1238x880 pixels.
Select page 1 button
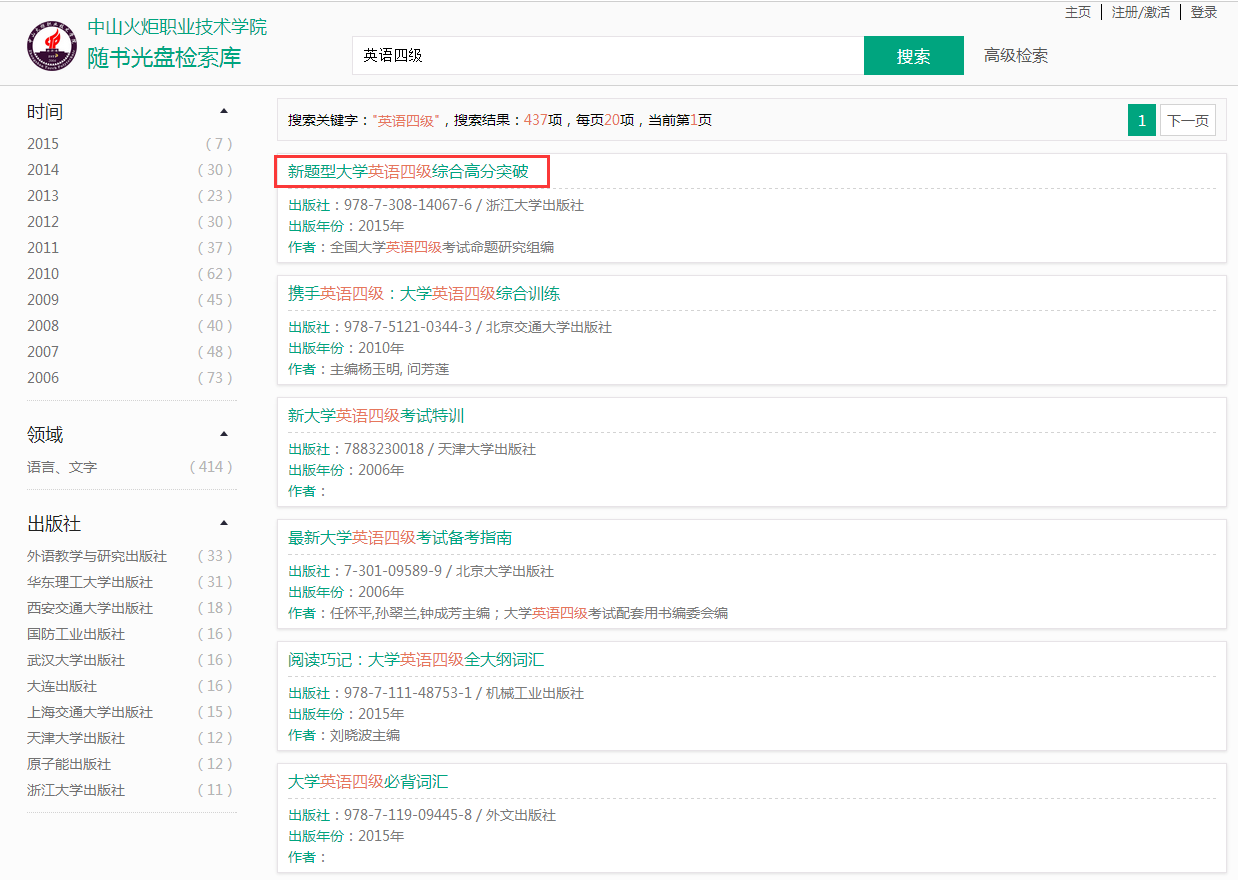pyautogui.click(x=1141, y=121)
